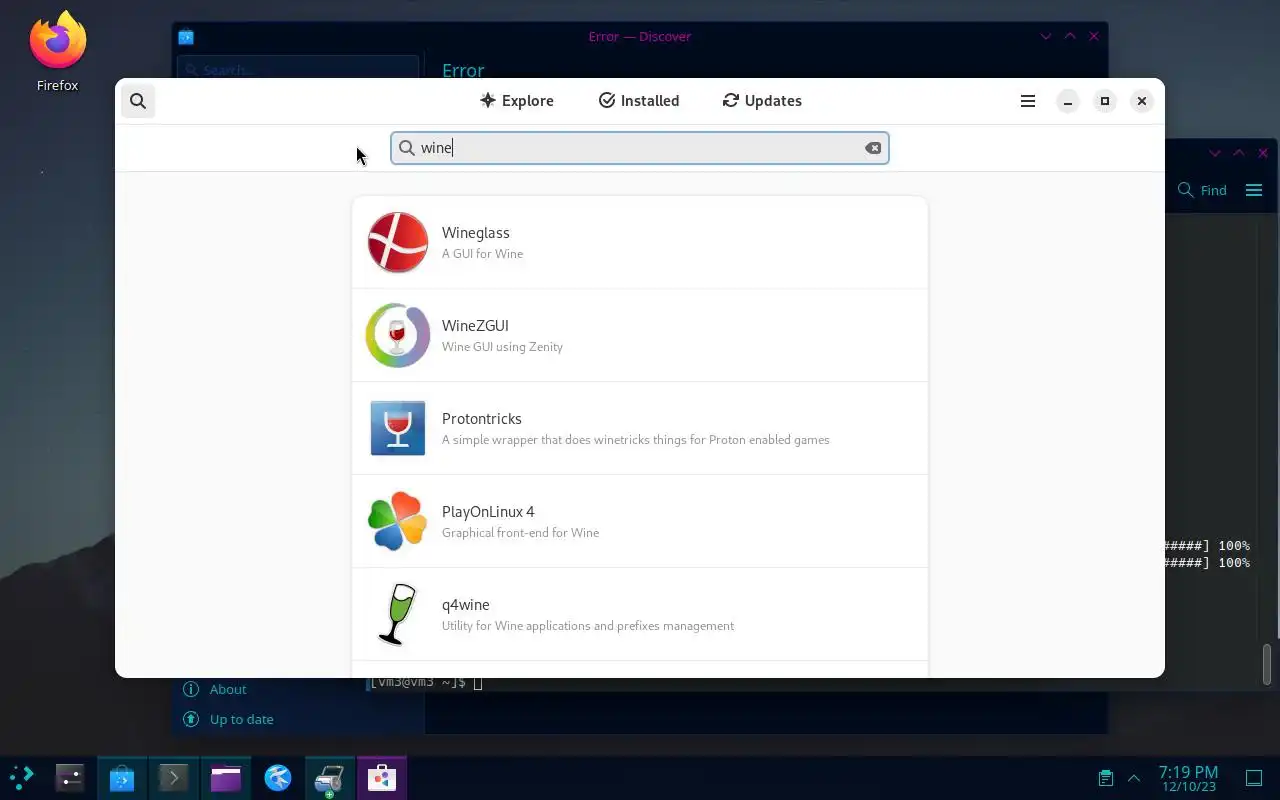Close the terminal window behind Software
This screenshot has height=800, width=1280.
click(1263, 153)
